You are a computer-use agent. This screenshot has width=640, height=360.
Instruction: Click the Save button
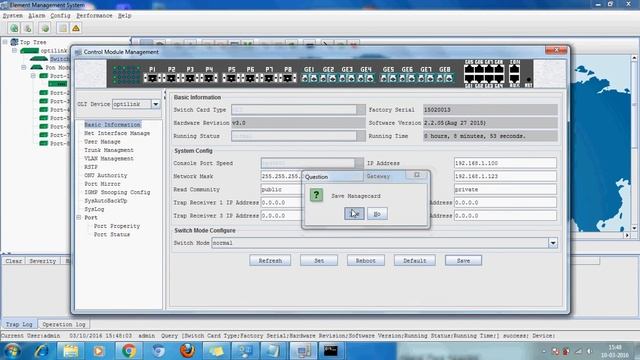click(x=463, y=260)
